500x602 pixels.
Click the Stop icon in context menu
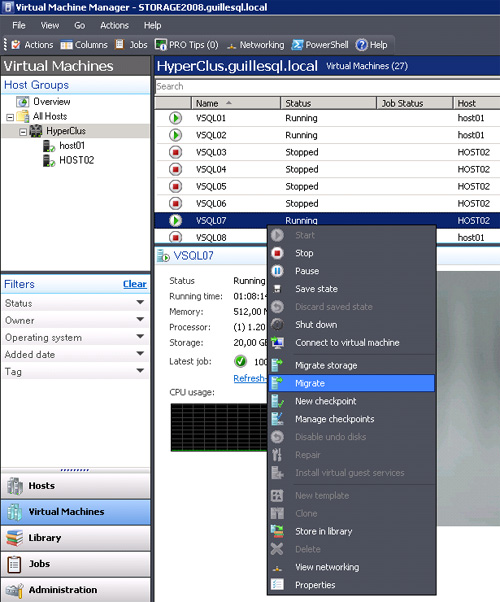click(277, 253)
